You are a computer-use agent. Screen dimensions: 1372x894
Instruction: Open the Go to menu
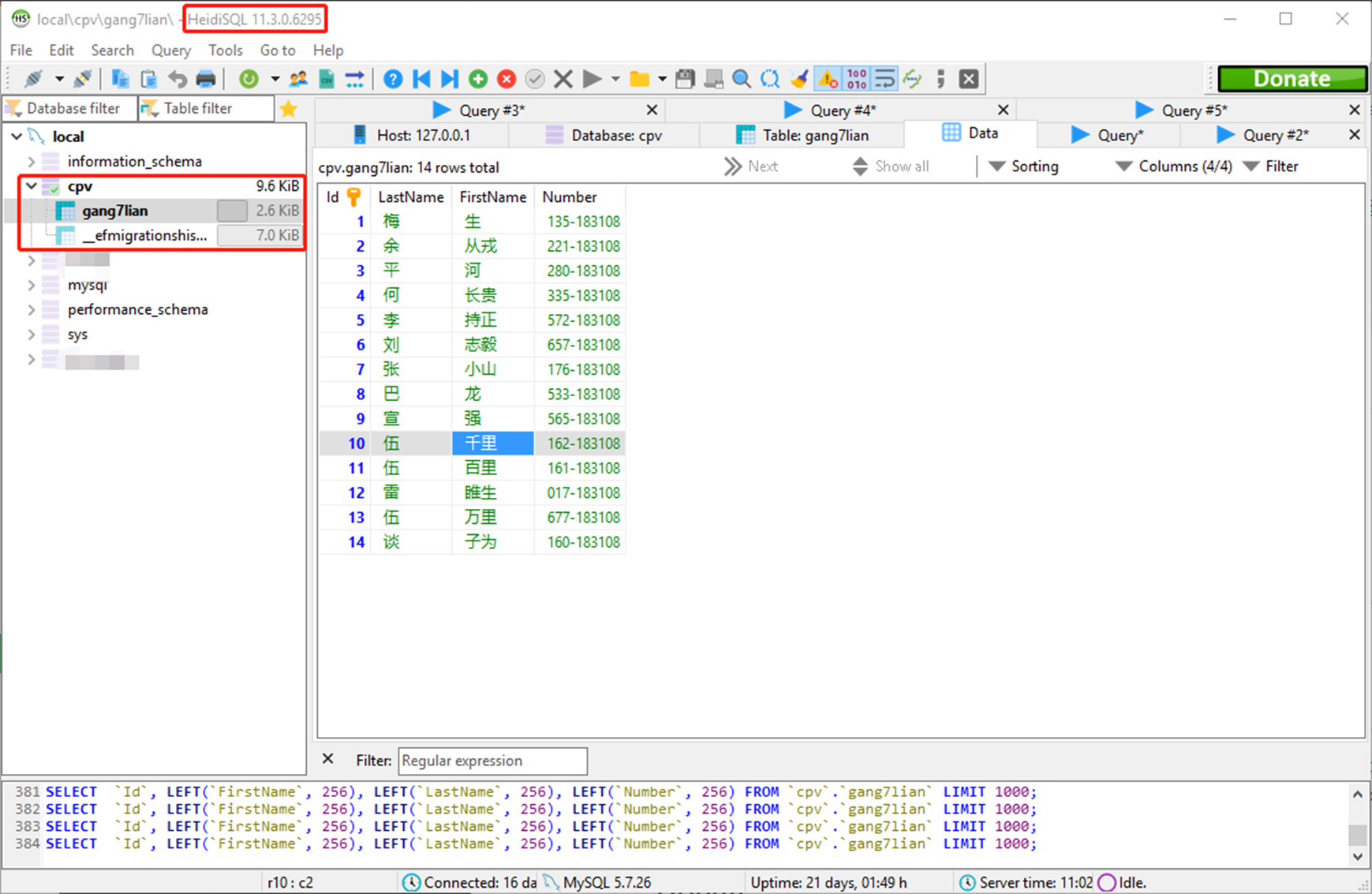278,50
